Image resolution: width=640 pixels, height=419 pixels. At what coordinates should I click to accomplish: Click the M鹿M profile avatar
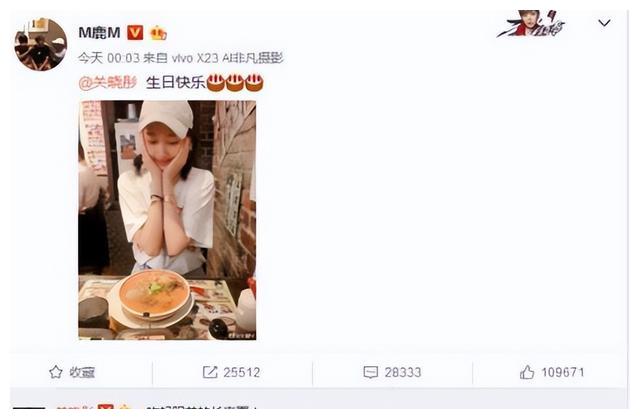click(40, 44)
